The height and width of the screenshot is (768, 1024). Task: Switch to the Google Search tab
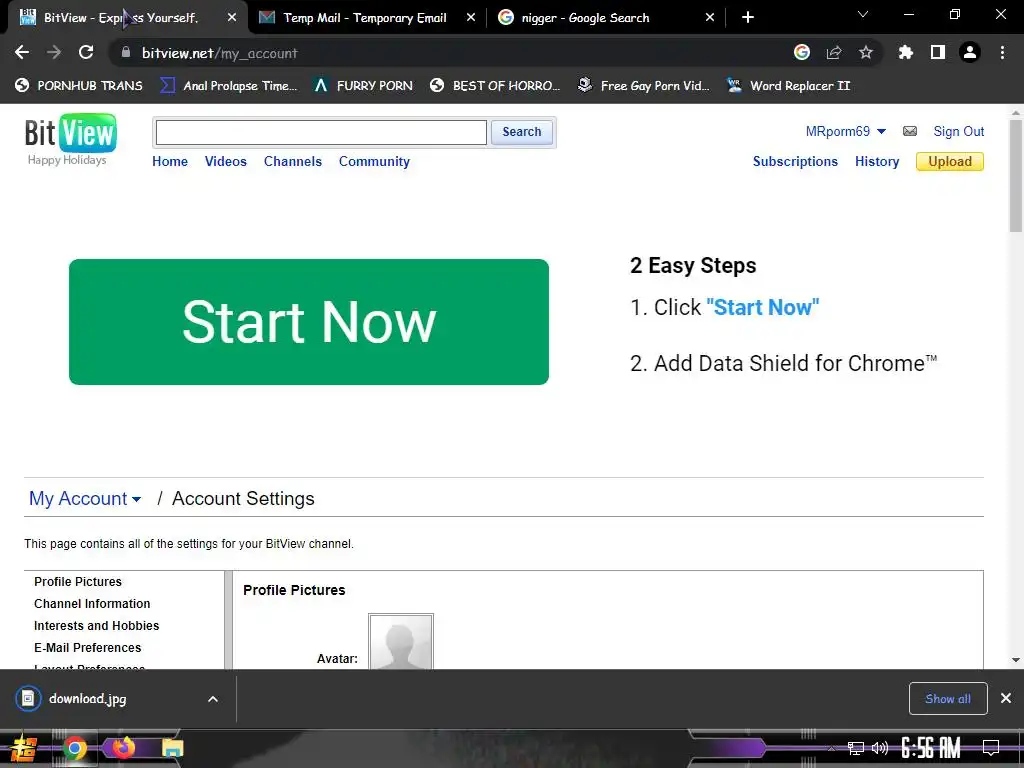coord(606,18)
